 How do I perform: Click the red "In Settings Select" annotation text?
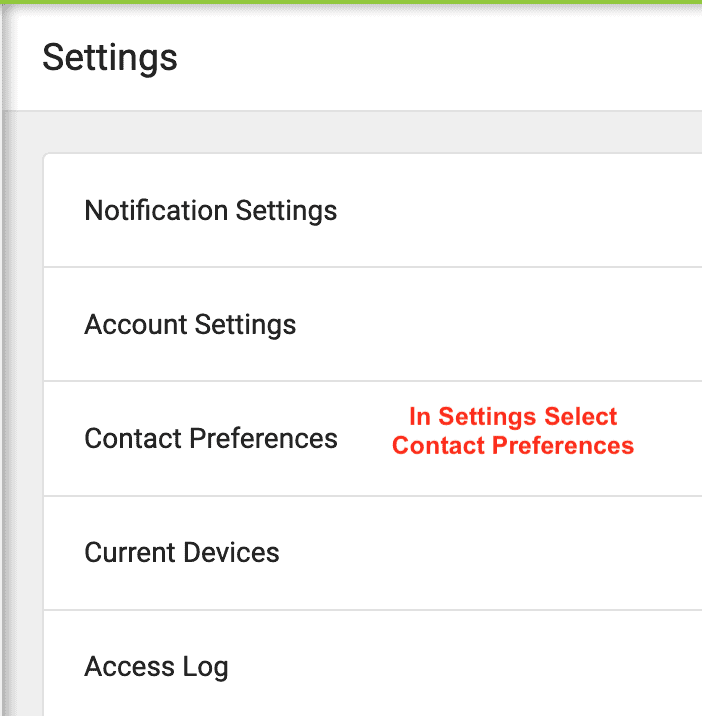pos(513,417)
